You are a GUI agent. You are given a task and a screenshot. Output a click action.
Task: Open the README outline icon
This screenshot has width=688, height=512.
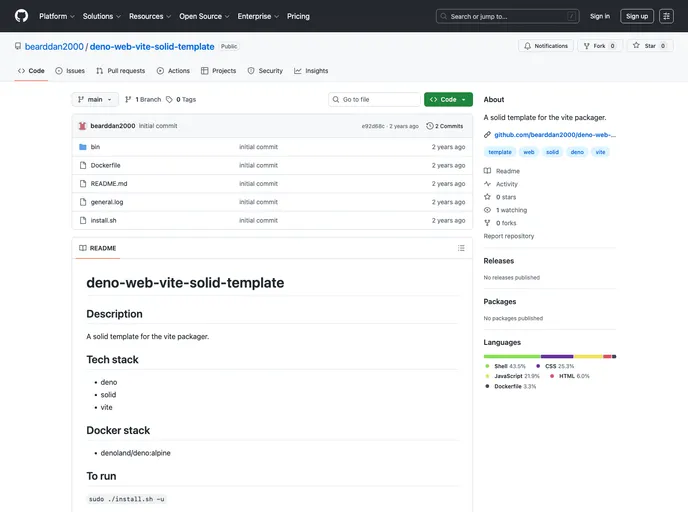coord(461,248)
